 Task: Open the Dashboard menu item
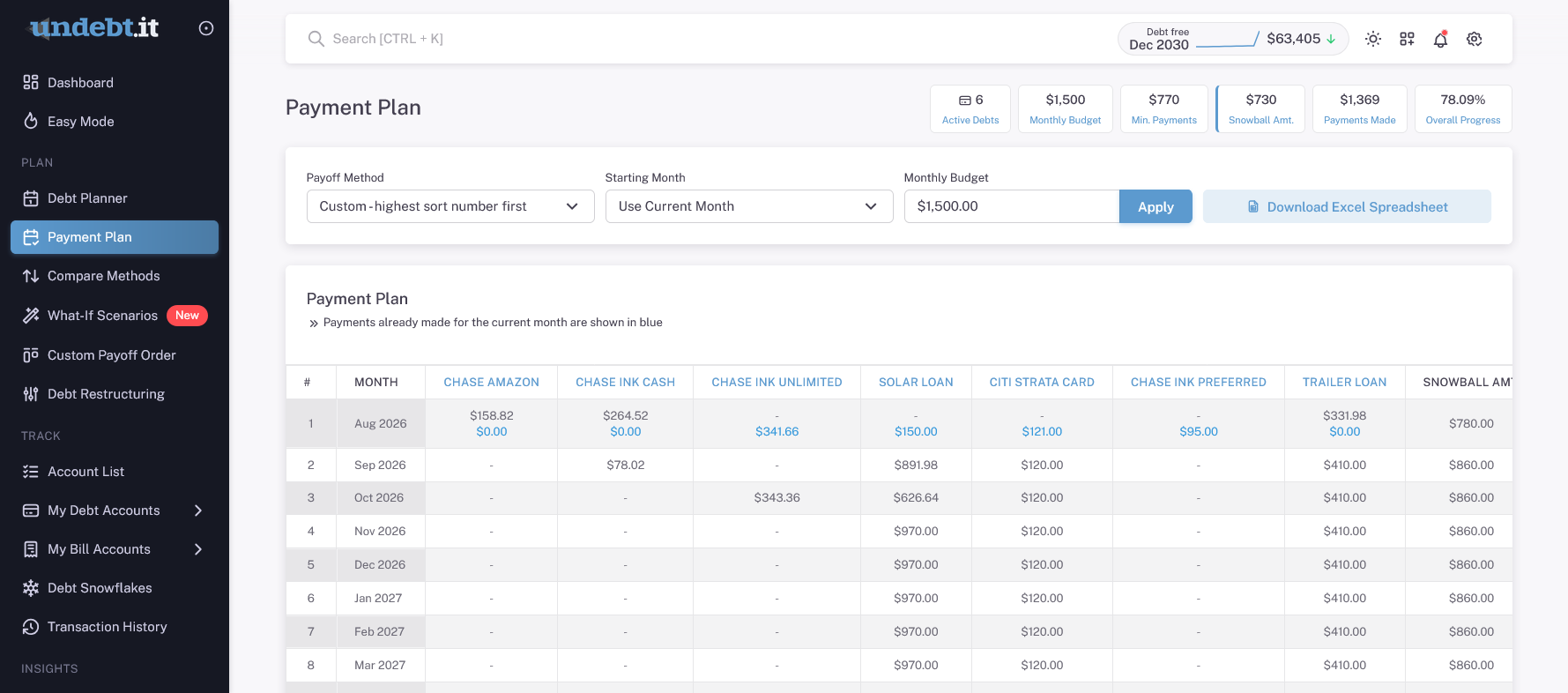click(115, 82)
